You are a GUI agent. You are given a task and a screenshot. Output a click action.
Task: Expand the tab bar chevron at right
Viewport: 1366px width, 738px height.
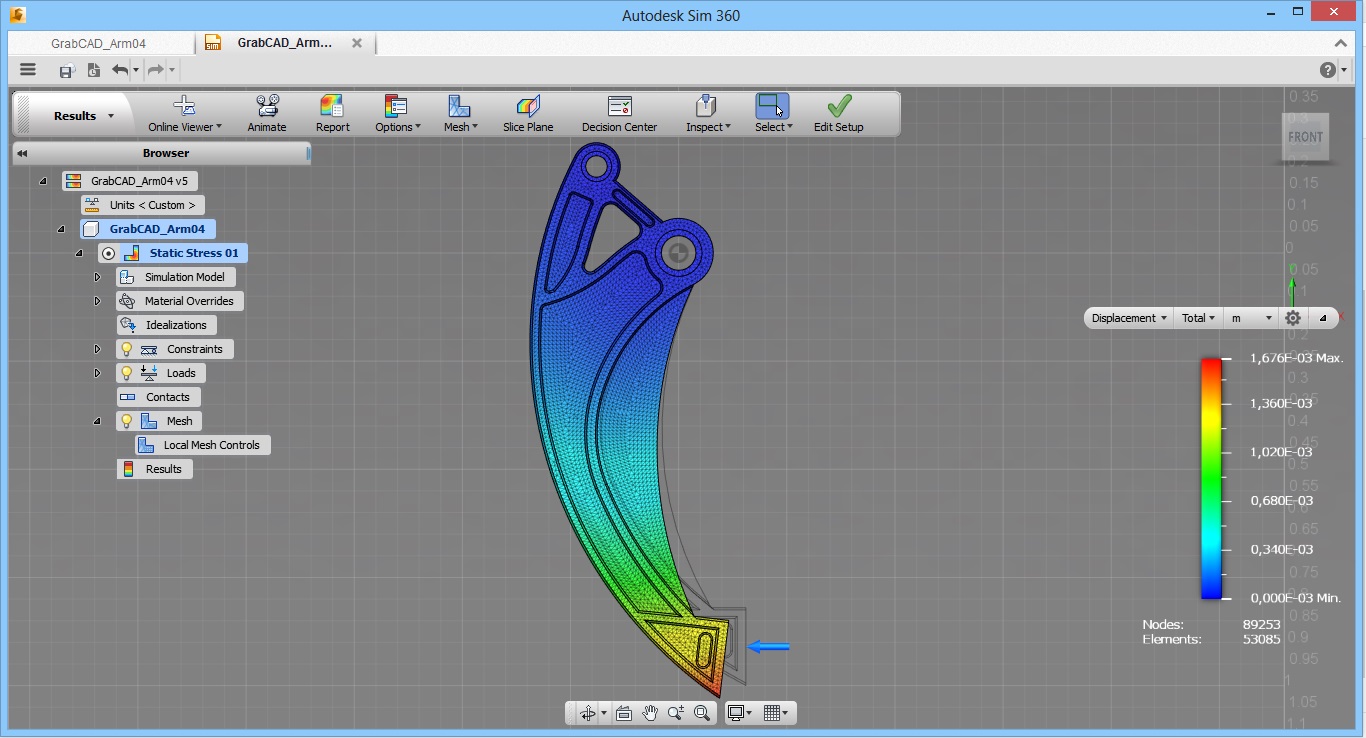pyautogui.click(x=1342, y=43)
